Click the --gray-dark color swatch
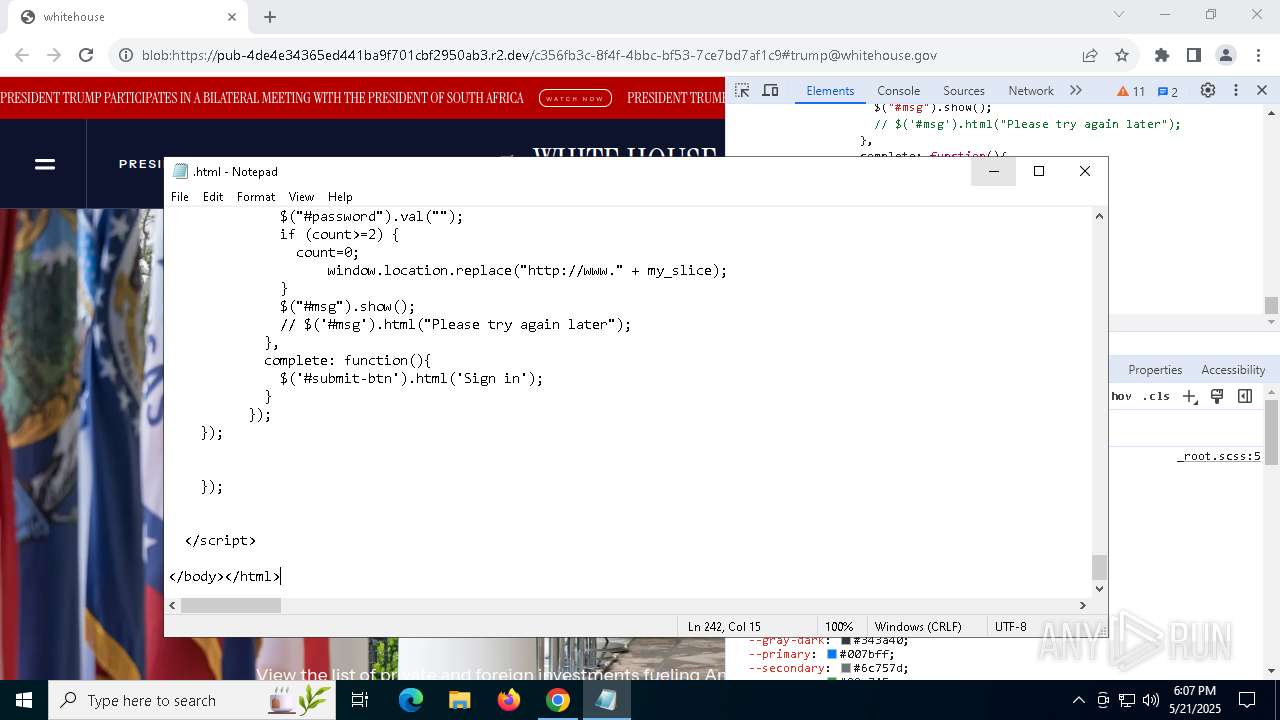This screenshot has width=1280, height=720. coord(846,640)
